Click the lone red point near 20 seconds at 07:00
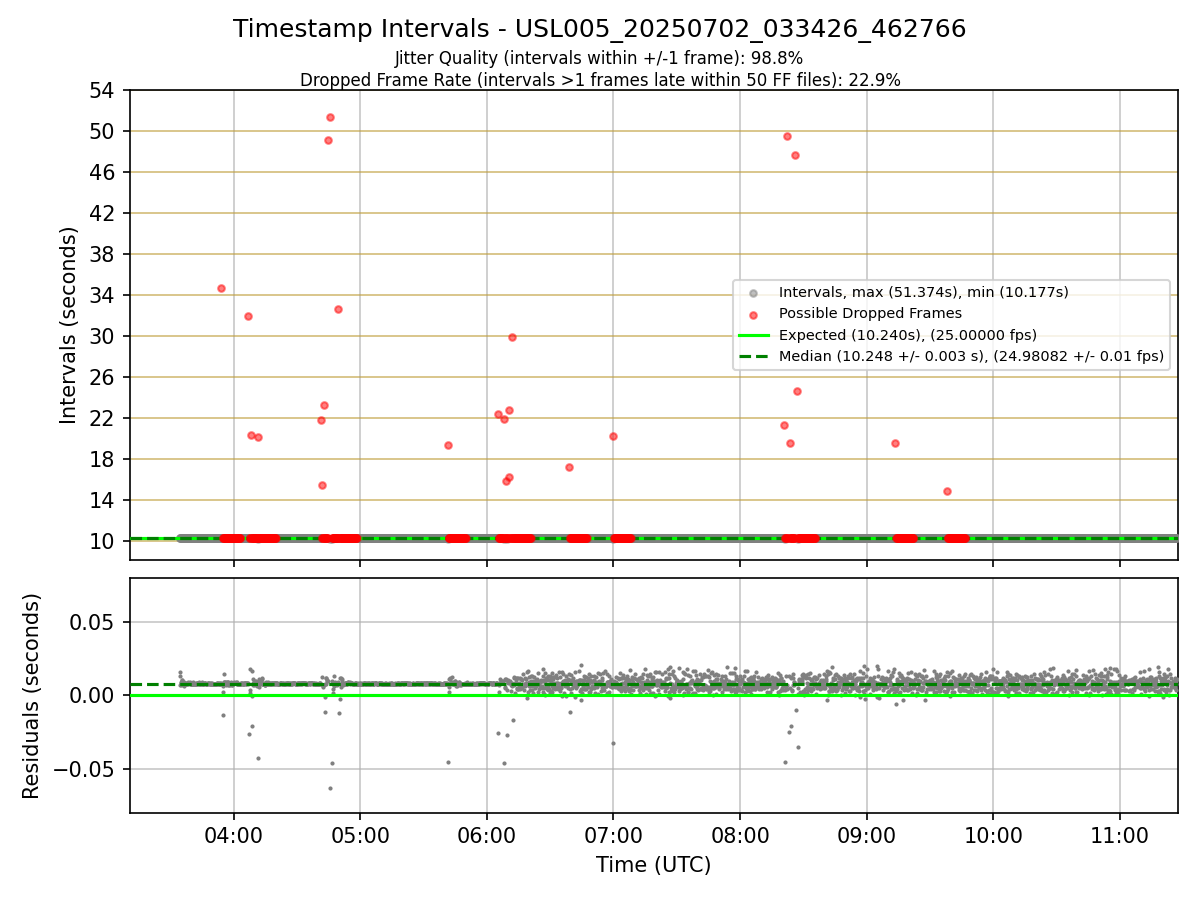The image size is (1200, 900). pos(613,436)
